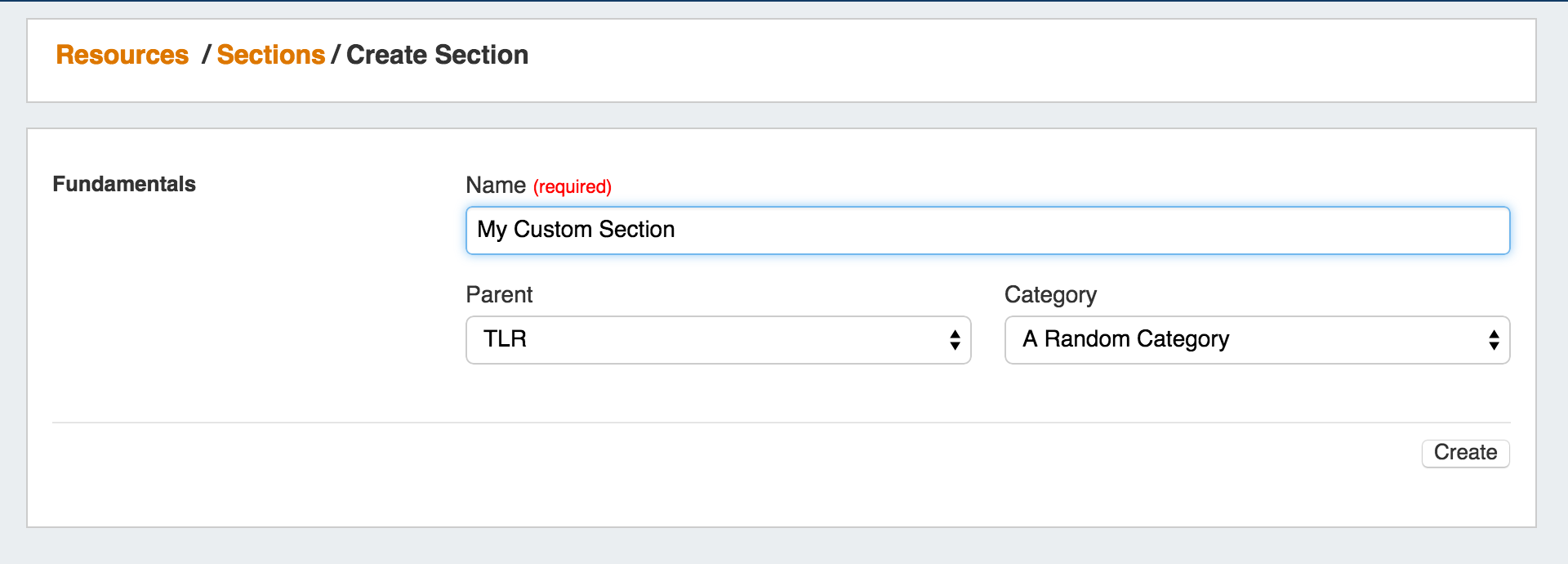Image resolution: width=1568 pixels, height=564 pixels.
Task: Click the Create Section breadcrumb title
Action: tap(437, 55)
